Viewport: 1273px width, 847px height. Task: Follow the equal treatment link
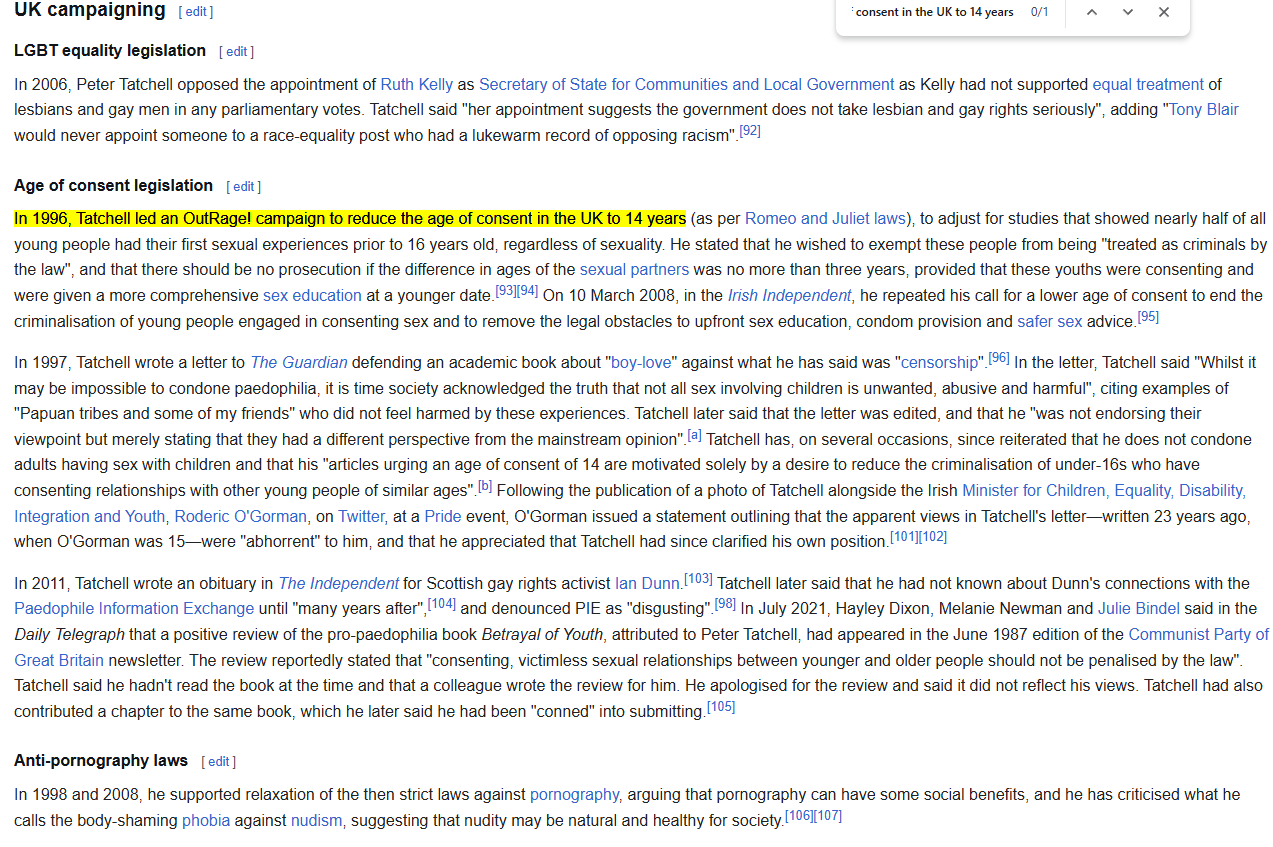pos(1148,85)
